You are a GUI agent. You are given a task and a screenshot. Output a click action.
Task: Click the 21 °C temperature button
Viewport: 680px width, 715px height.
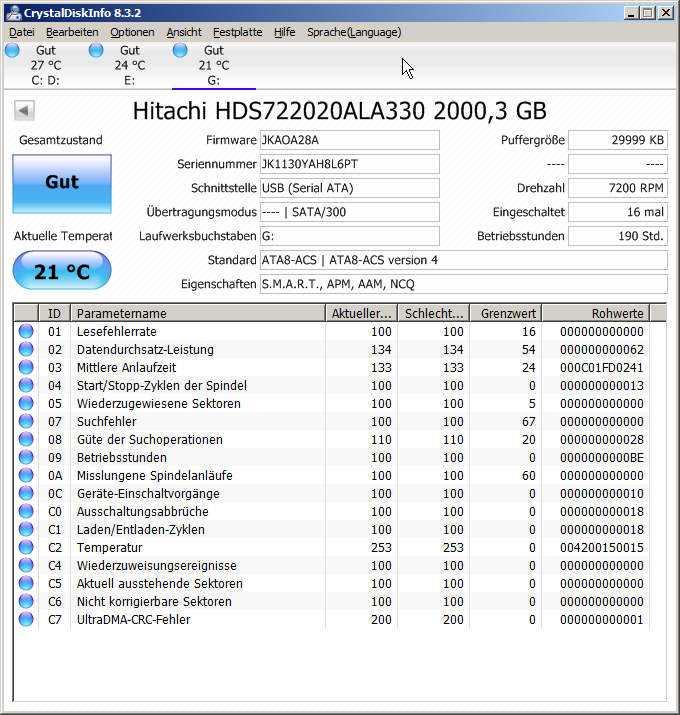(62, 270)
